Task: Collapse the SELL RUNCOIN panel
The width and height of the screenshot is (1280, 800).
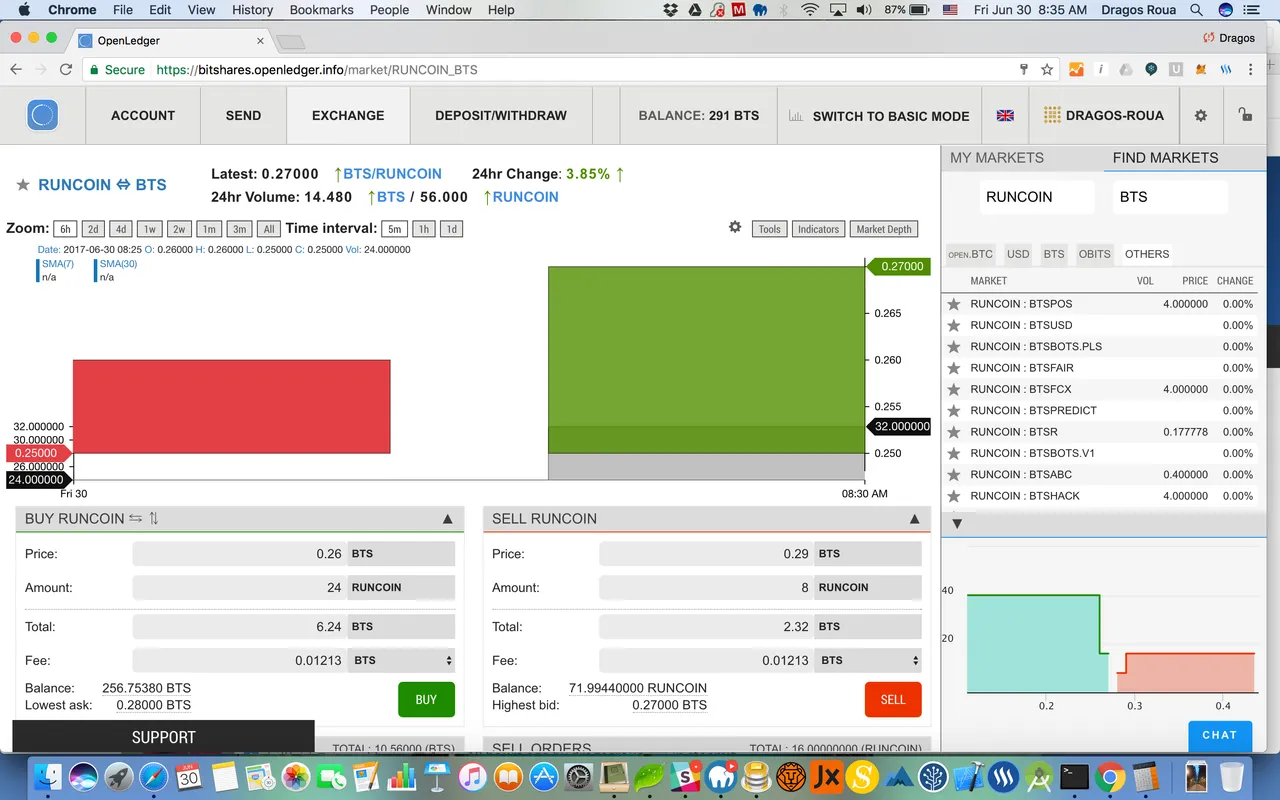Action: pos(914,519)
